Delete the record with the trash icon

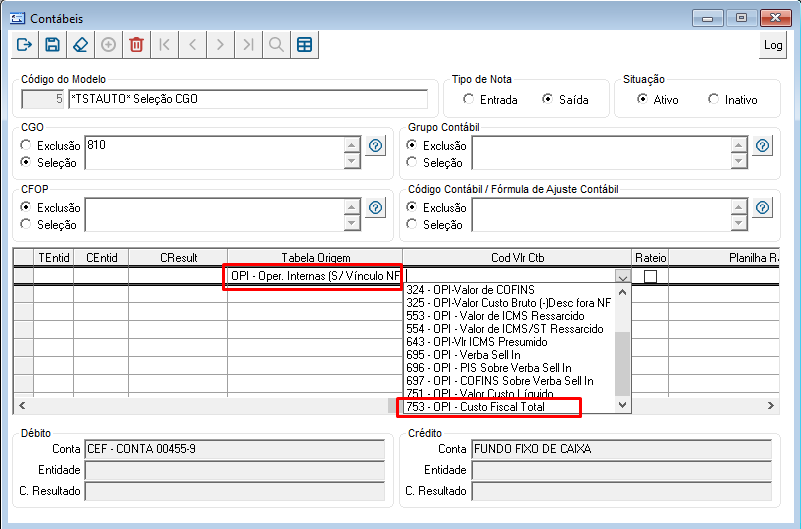click(x=136, y=45)
